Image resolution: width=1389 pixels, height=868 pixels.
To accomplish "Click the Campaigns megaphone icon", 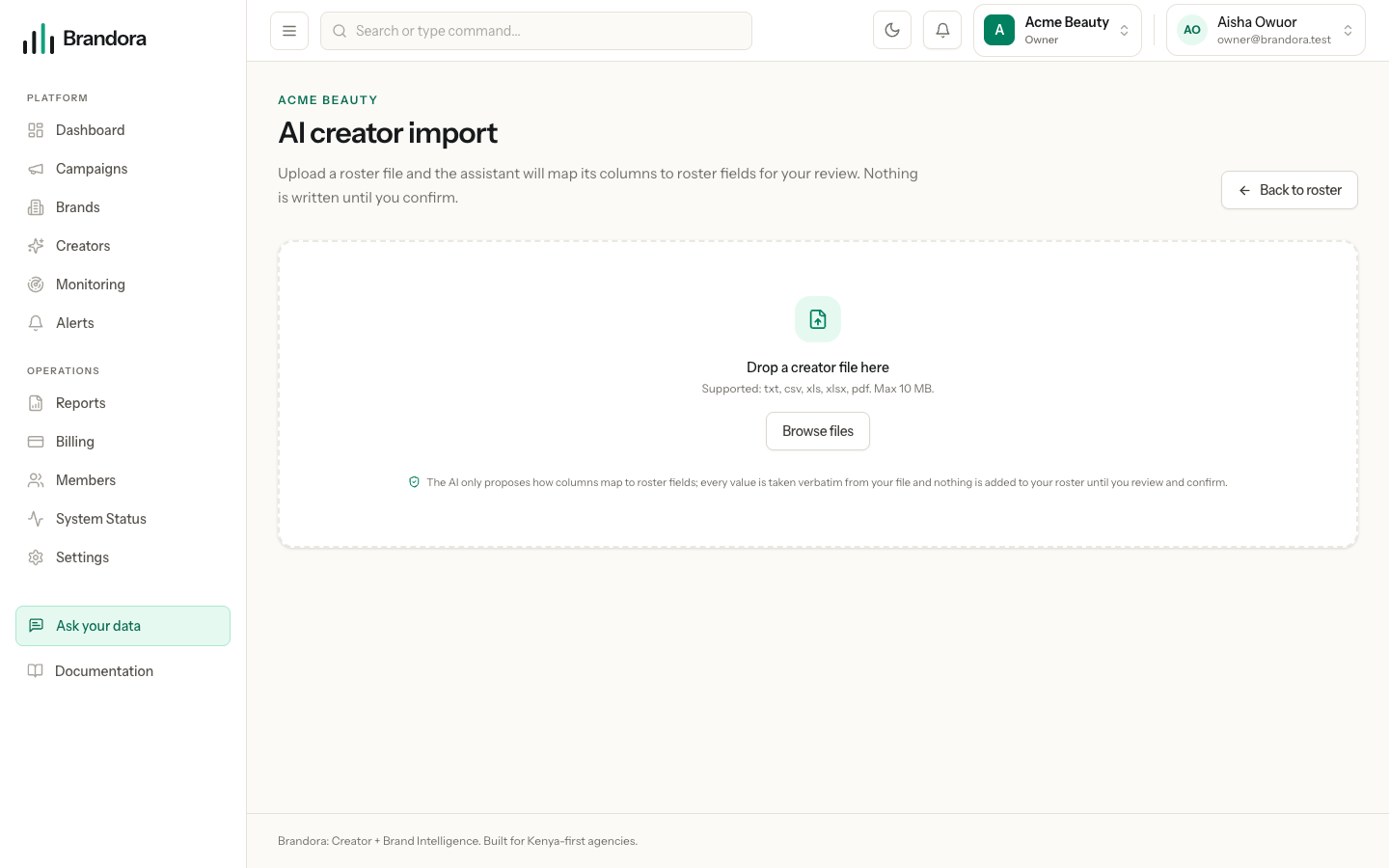I will pos(36,169).
